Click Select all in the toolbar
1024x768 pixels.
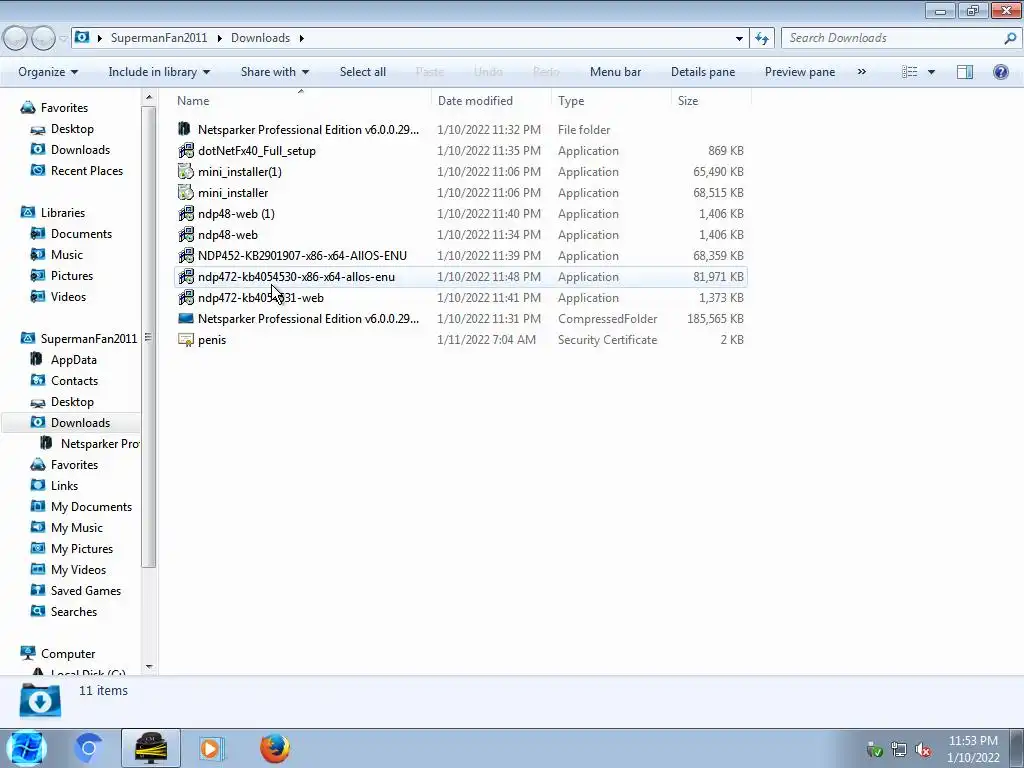(362, 72)
